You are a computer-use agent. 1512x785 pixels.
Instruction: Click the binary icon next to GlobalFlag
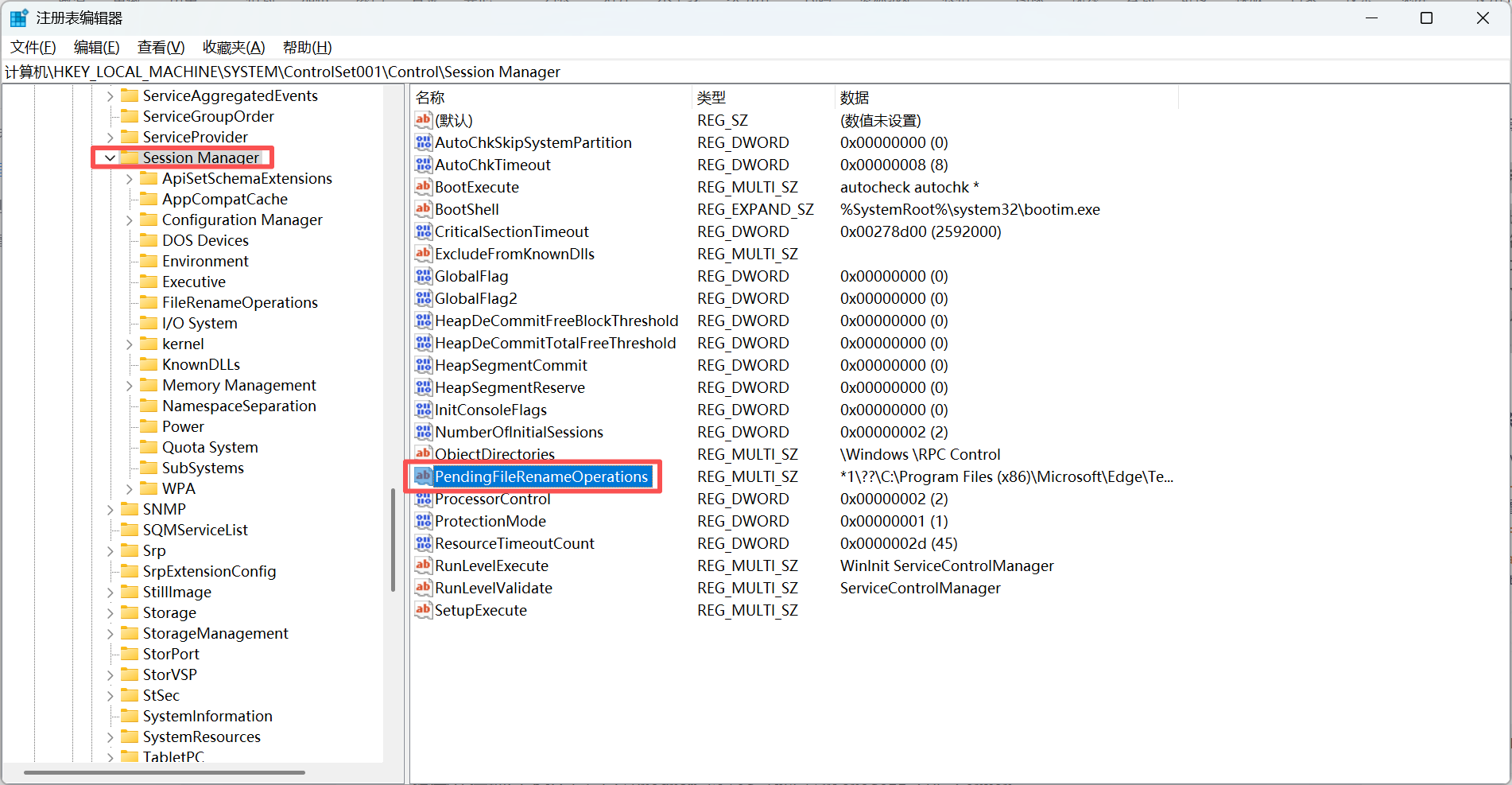[424, 276]
